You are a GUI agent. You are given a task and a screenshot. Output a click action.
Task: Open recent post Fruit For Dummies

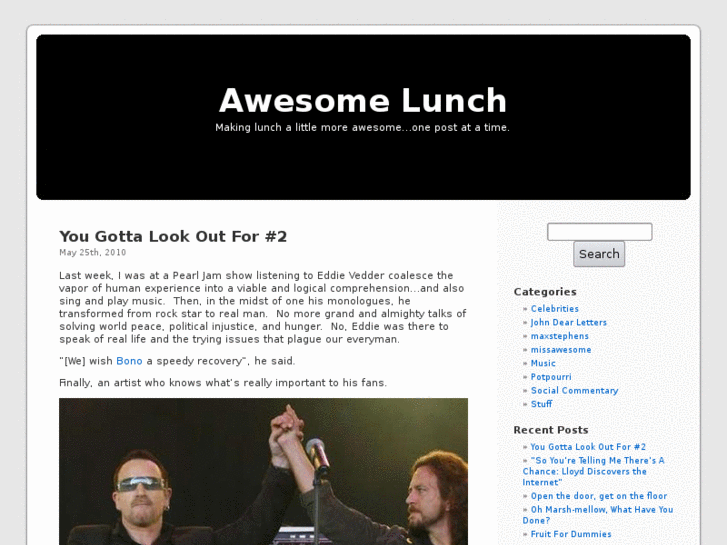point(571,534)
